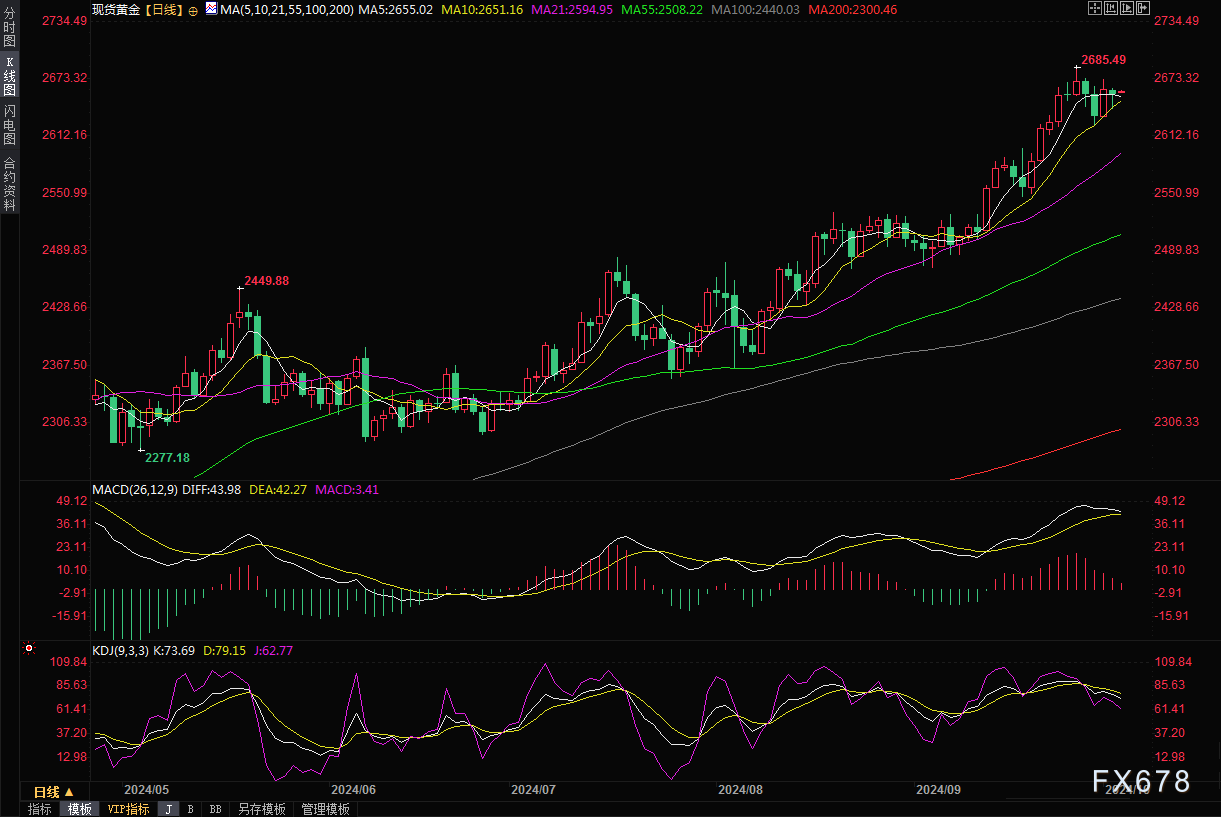Image resolution: width=1221 pixels, height=817 pixels.
Task: Click the chart playback icon in top toolbar
Action: [x=1127, y=9]
